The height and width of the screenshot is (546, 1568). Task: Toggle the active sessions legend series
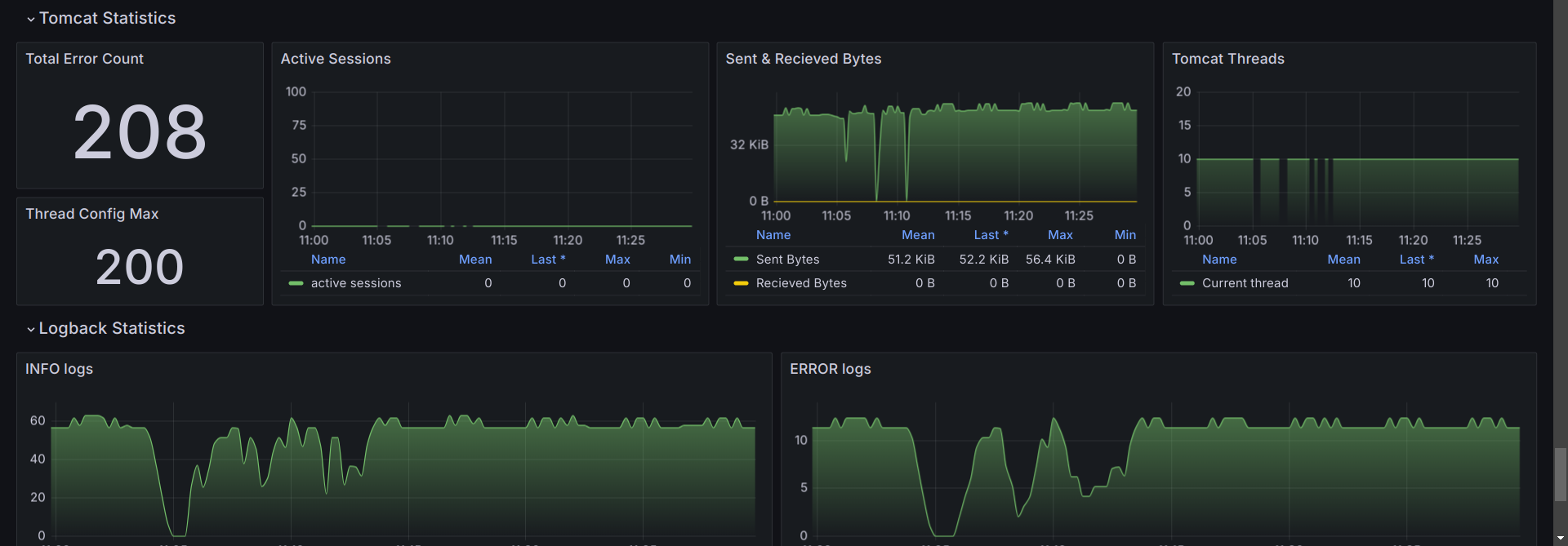(356, 283)
